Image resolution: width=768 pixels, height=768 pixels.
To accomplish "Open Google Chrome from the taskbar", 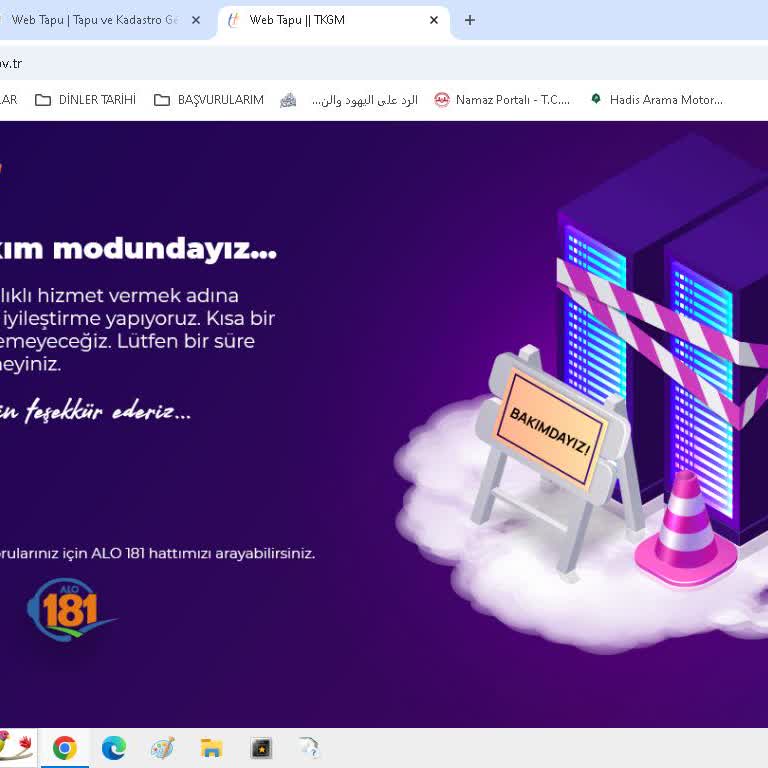I will click(65, 748).
